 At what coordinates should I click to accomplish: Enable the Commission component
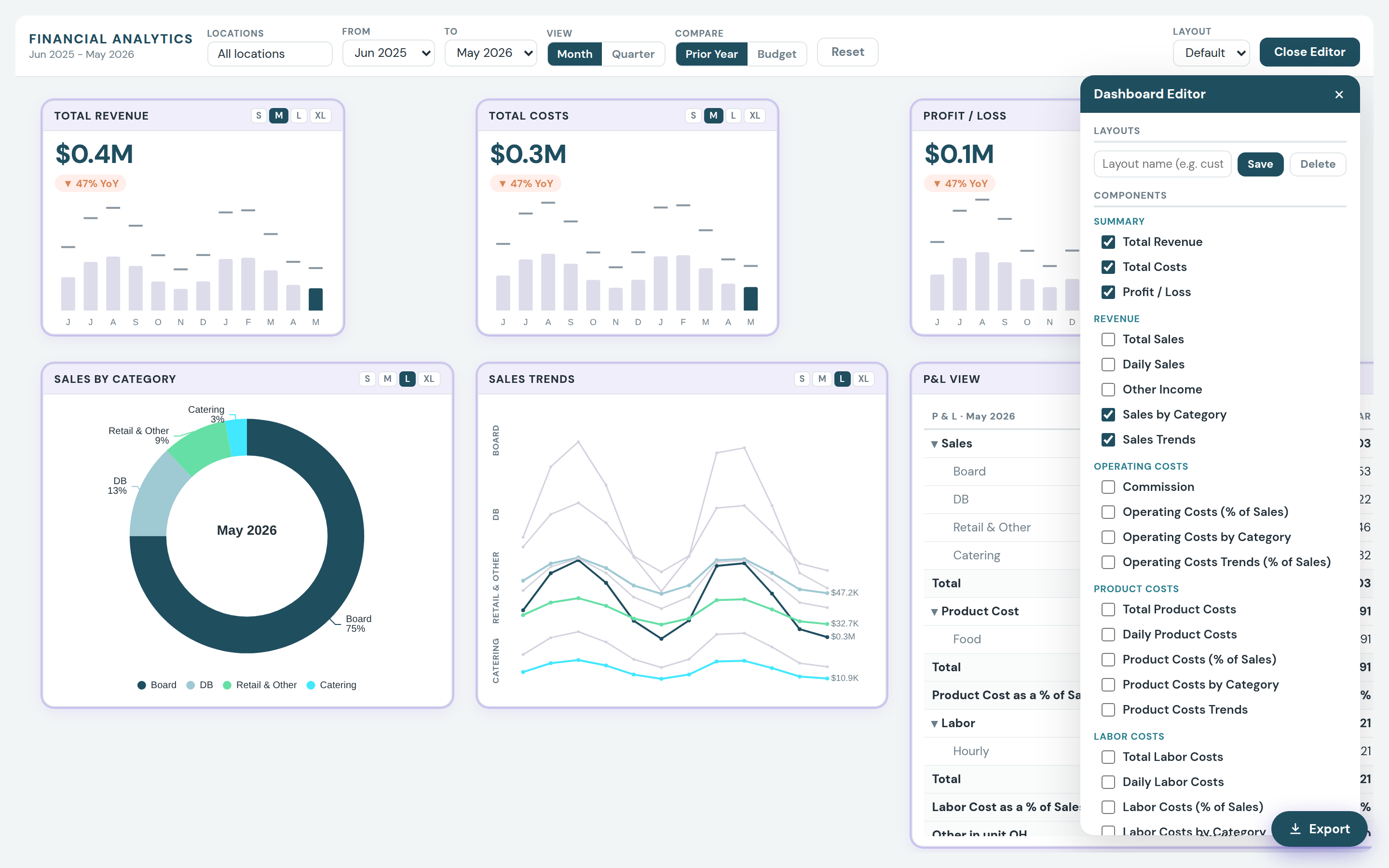pos(1108,487)
